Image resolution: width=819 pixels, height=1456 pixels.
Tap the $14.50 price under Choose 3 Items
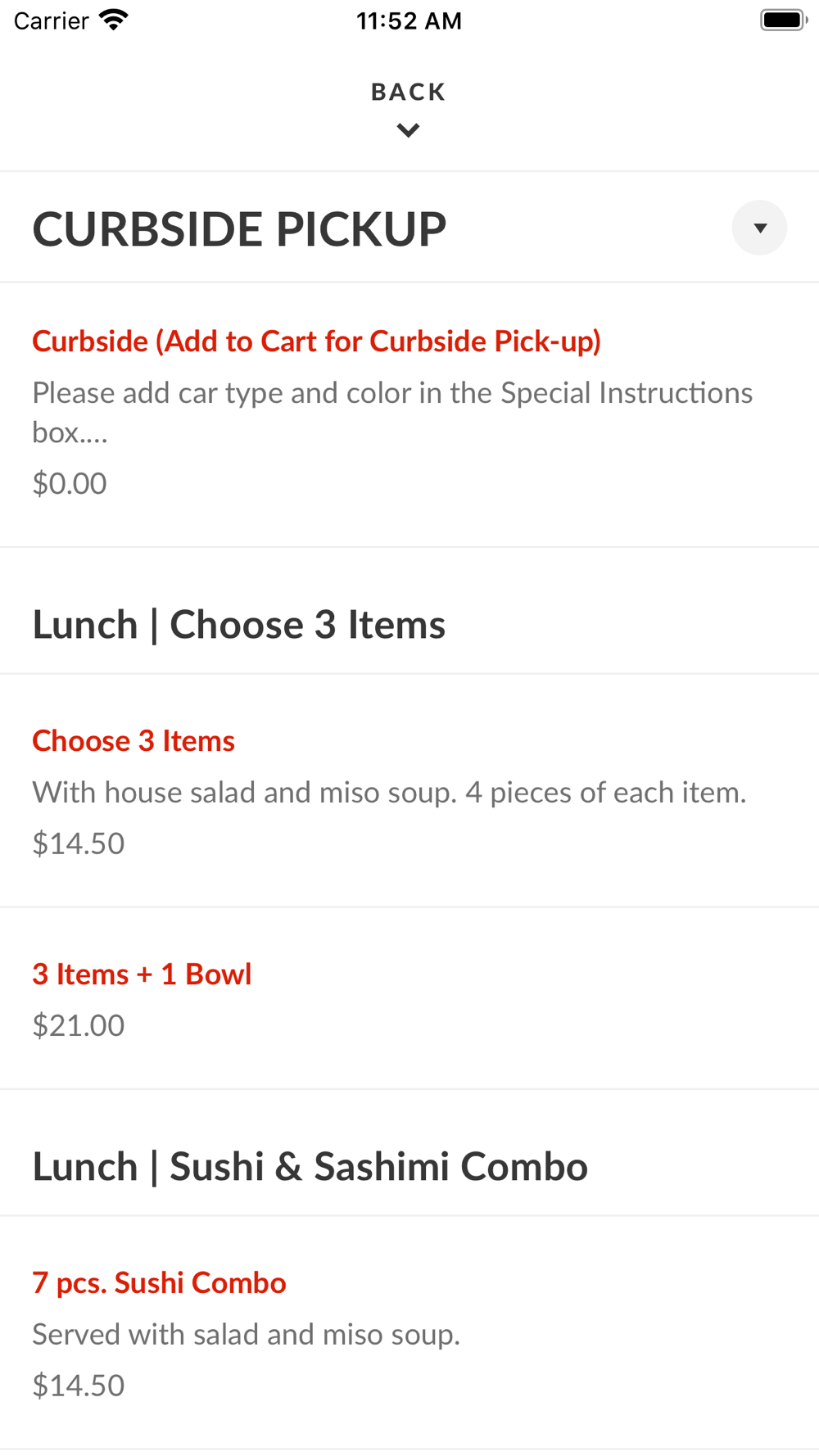pos(79,843)
